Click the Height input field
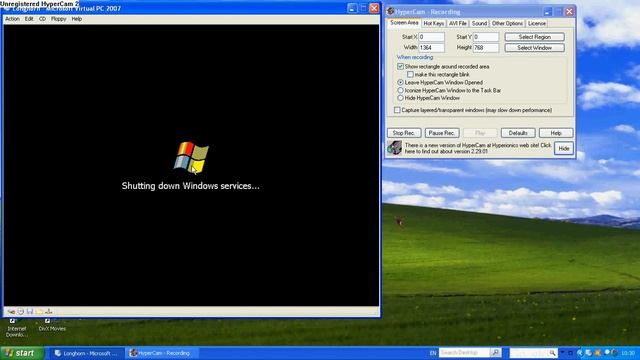 (x=486, y=47)
